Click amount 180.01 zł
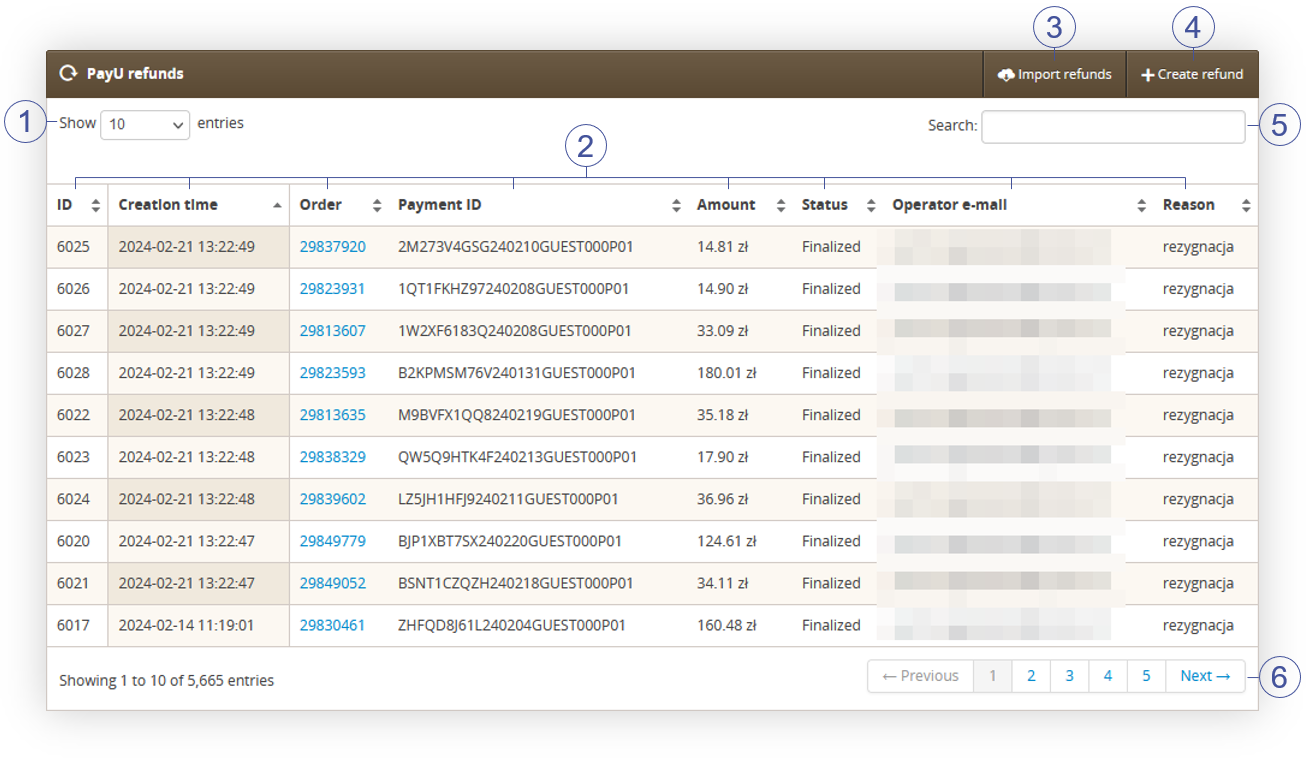 [727, 373]
